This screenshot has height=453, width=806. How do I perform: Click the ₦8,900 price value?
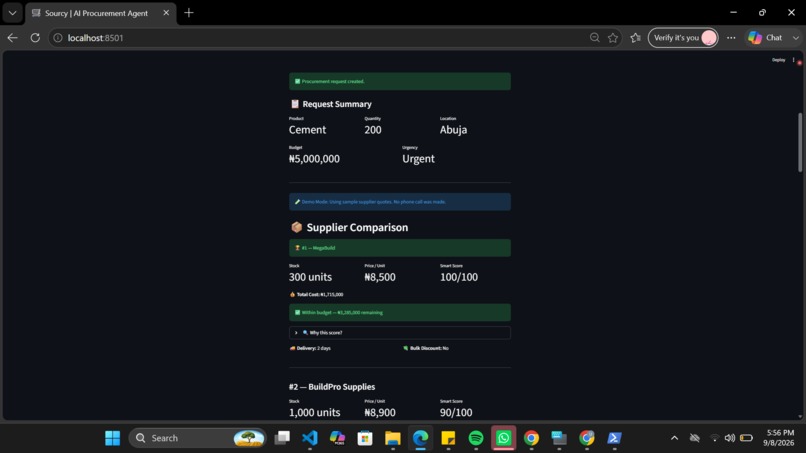[x=380, y=412]
